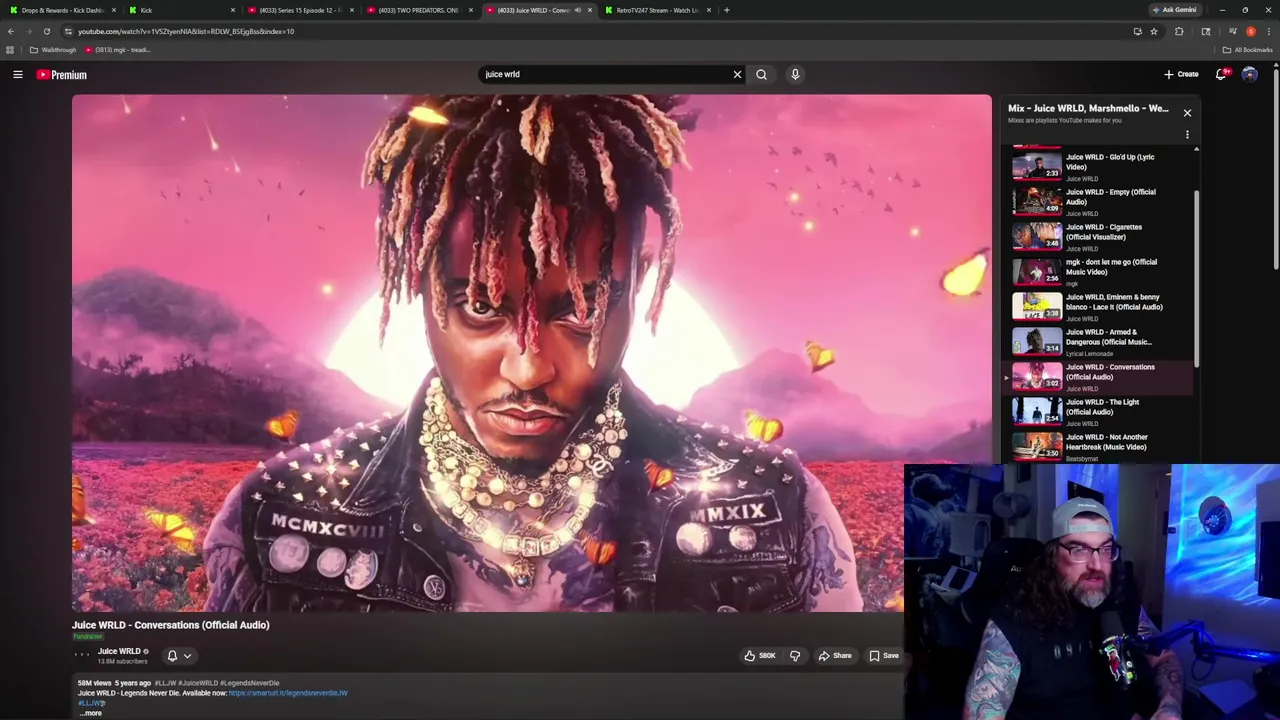Select the current 'Conversations' playlist entry

point(1098,376)
